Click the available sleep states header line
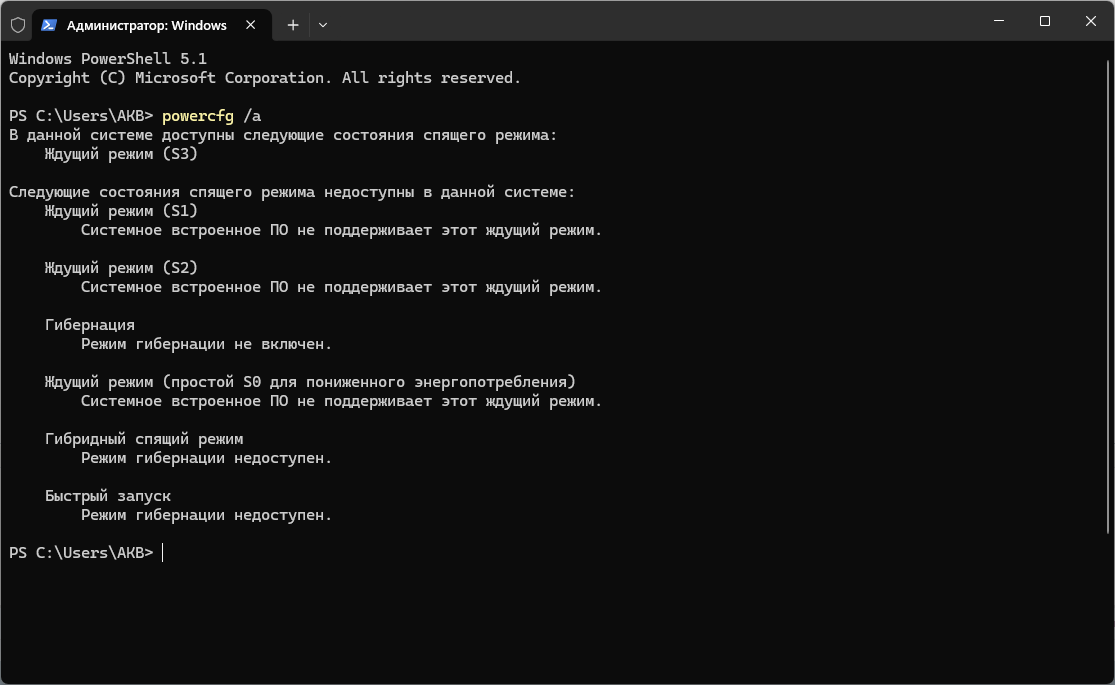 pos(283,135)
